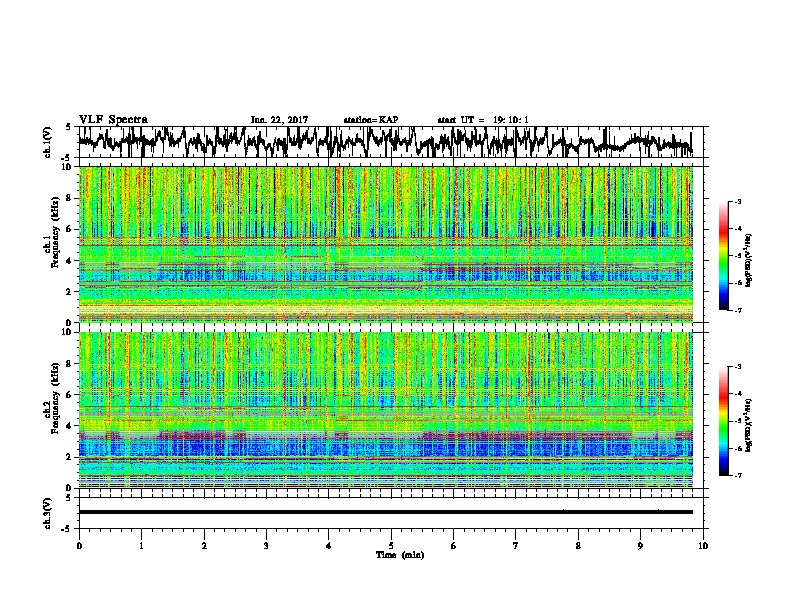Click the time axis tick label "2"
The width and height of the screenshot is (792, 612).
(204, 546)
